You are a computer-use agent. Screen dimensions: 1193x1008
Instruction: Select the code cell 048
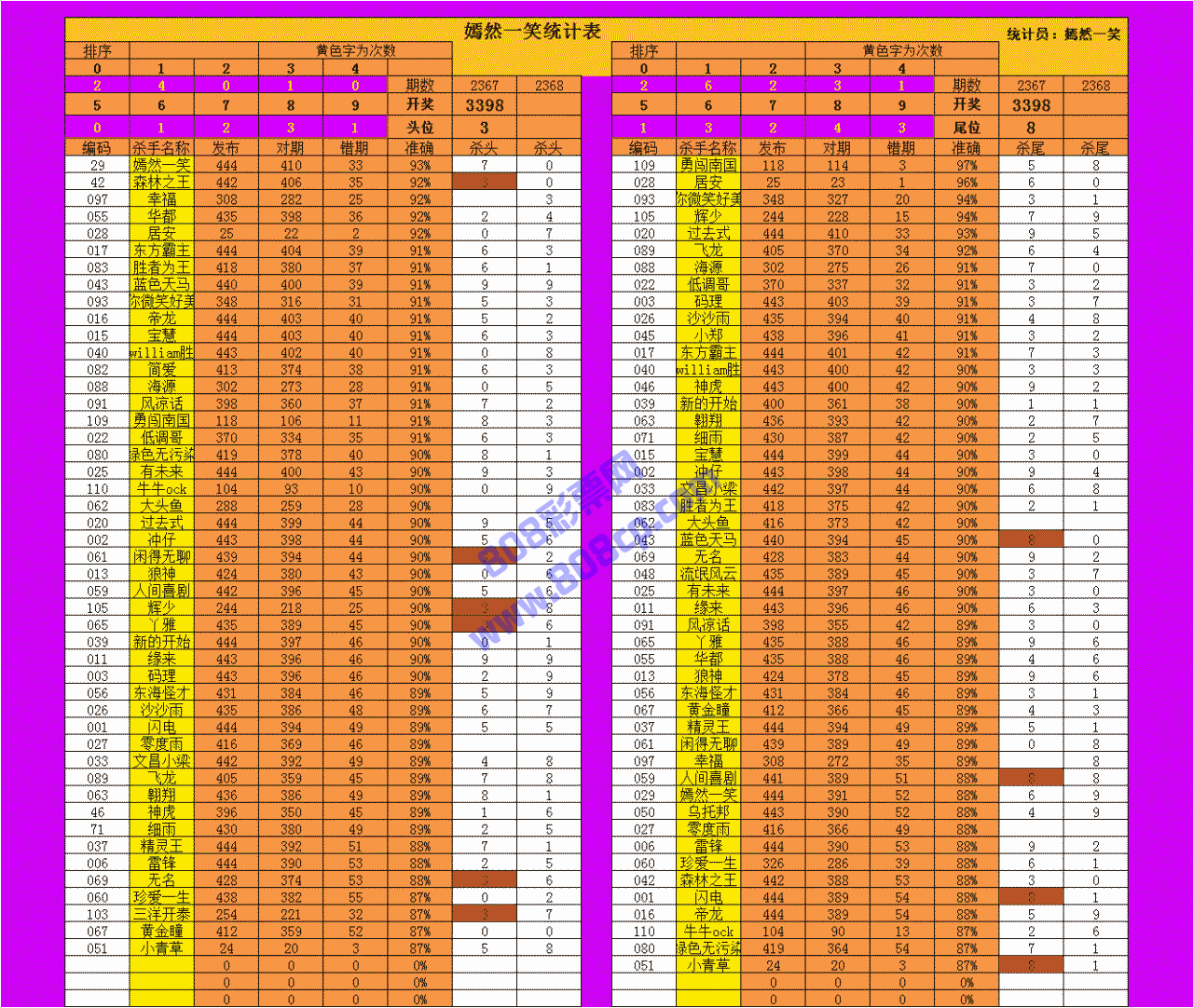tap(644, 574)
